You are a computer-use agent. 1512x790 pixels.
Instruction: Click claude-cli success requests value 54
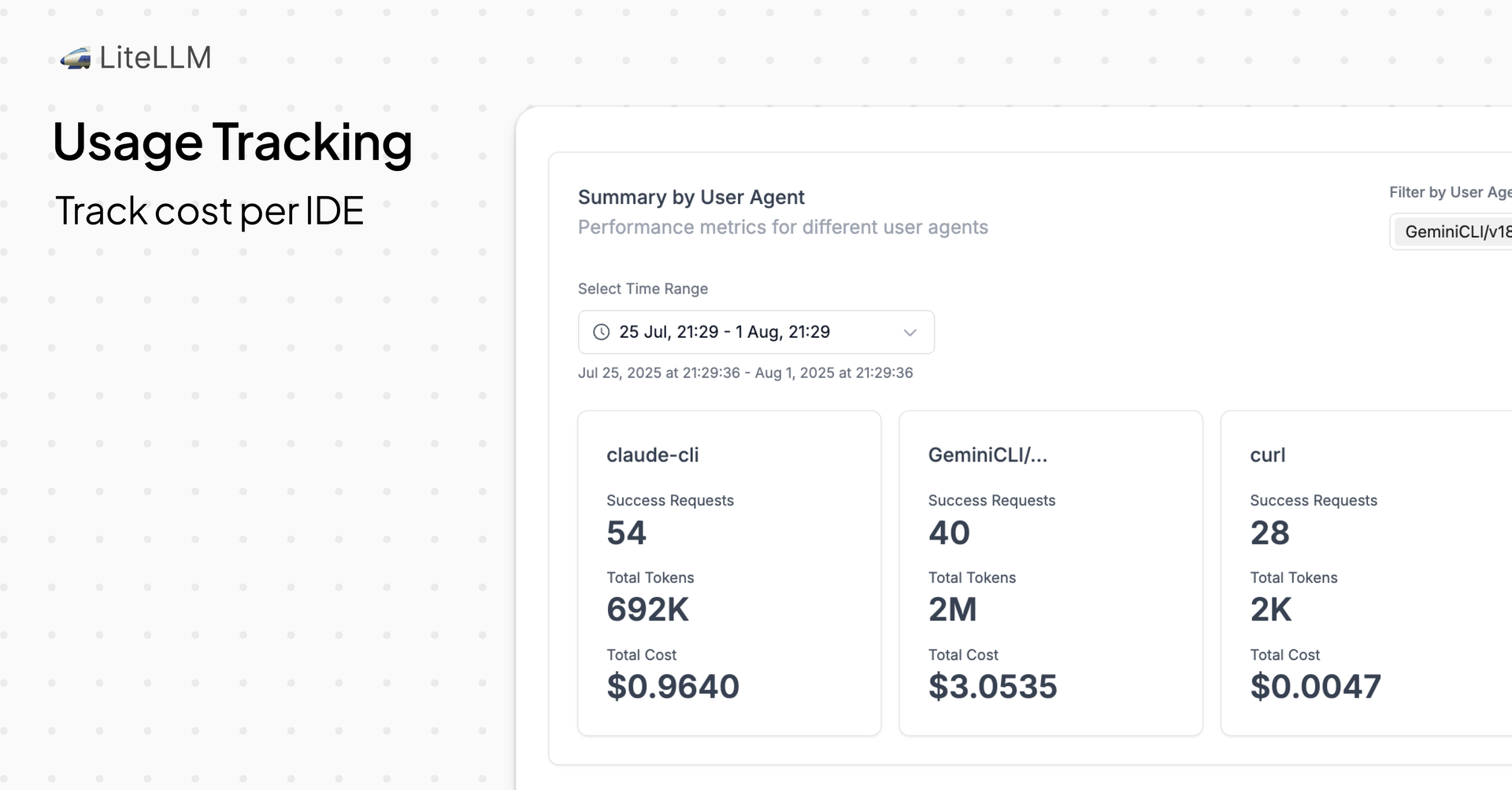pyautogui.click(x=626, y=533)
